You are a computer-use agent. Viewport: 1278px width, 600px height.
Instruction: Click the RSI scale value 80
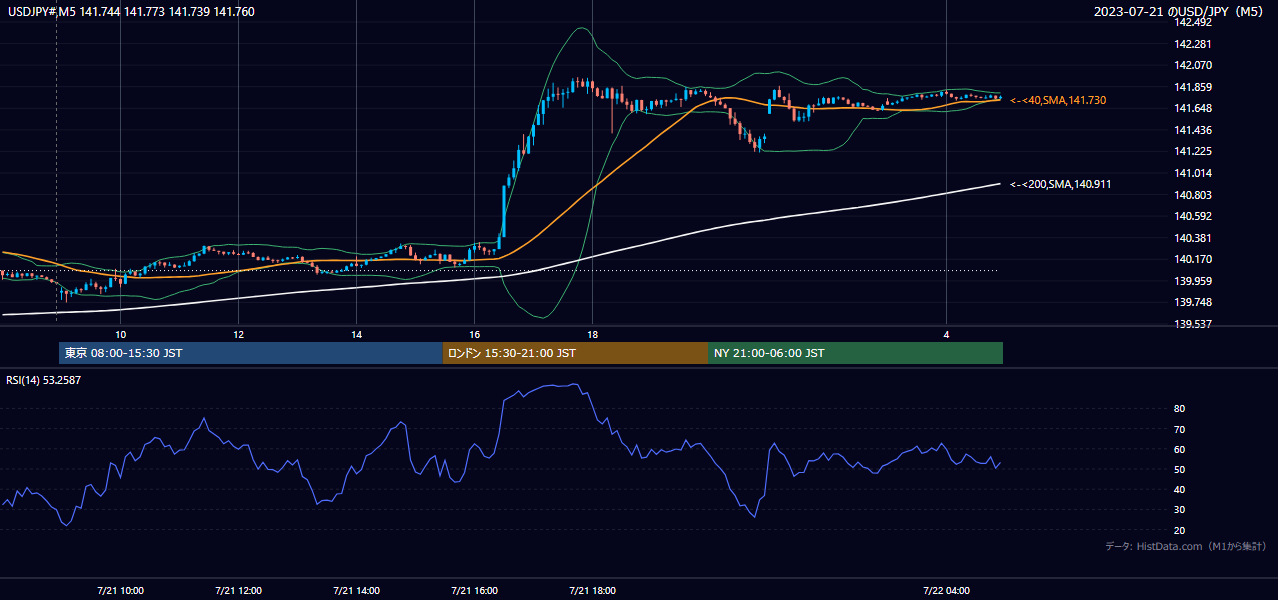[x=1180, y=409]
